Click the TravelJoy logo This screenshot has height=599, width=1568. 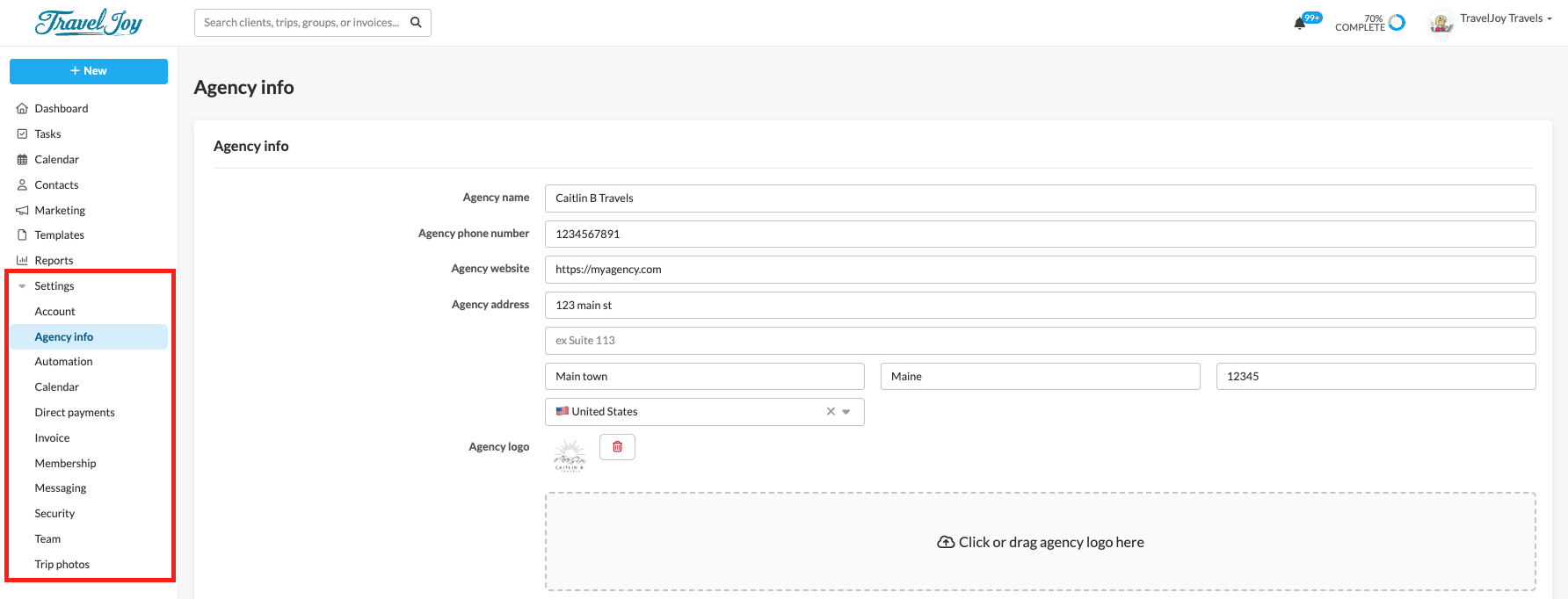pos(89,22)
